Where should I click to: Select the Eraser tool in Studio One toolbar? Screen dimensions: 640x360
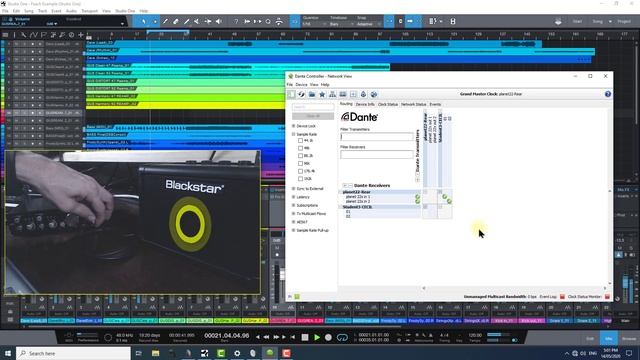176,21
